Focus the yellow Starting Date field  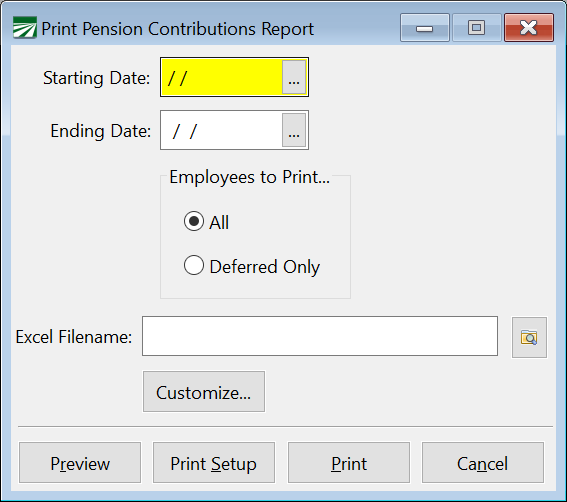[x=221, y=77]
